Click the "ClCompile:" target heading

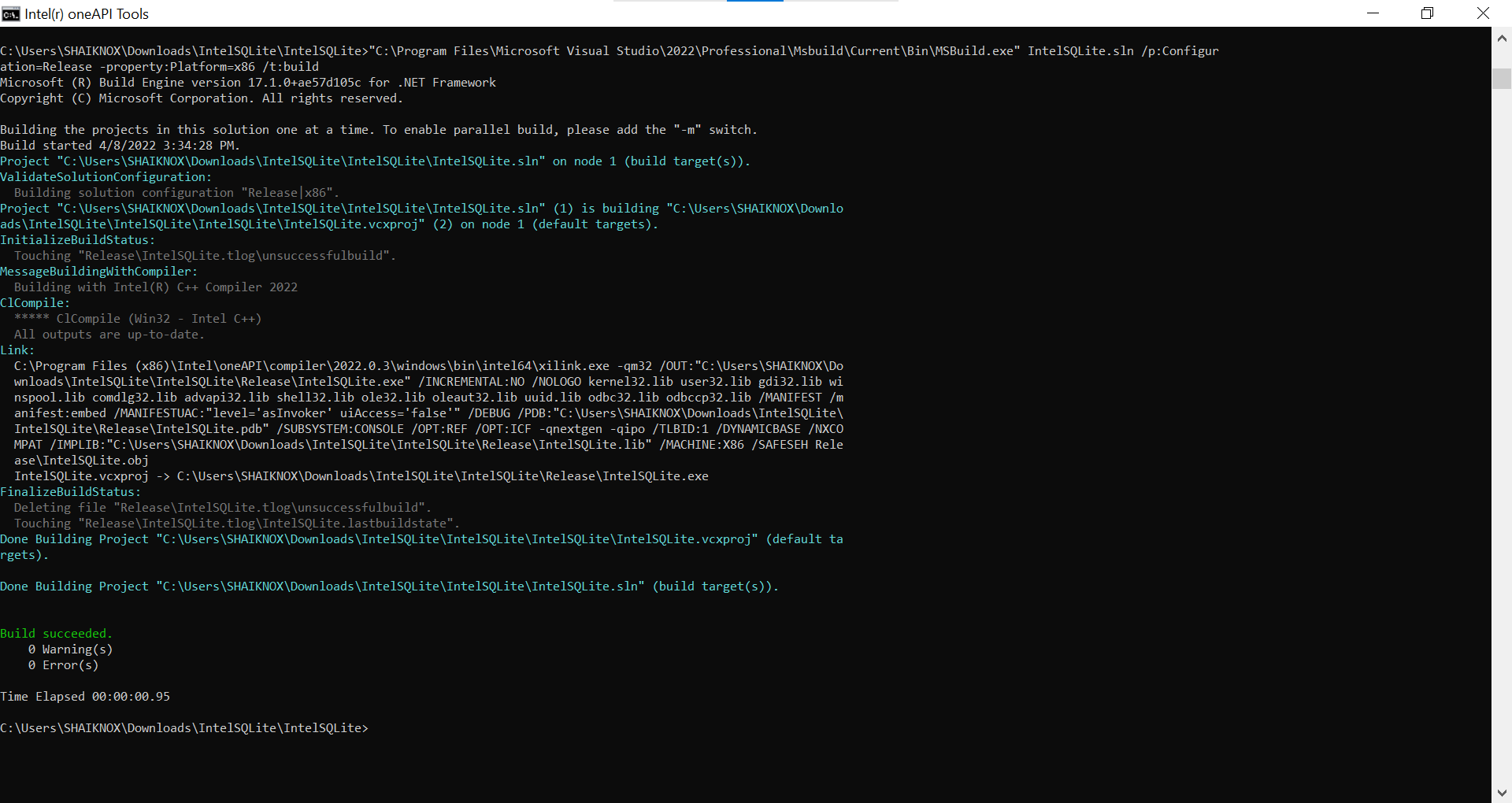pos(35,303)
